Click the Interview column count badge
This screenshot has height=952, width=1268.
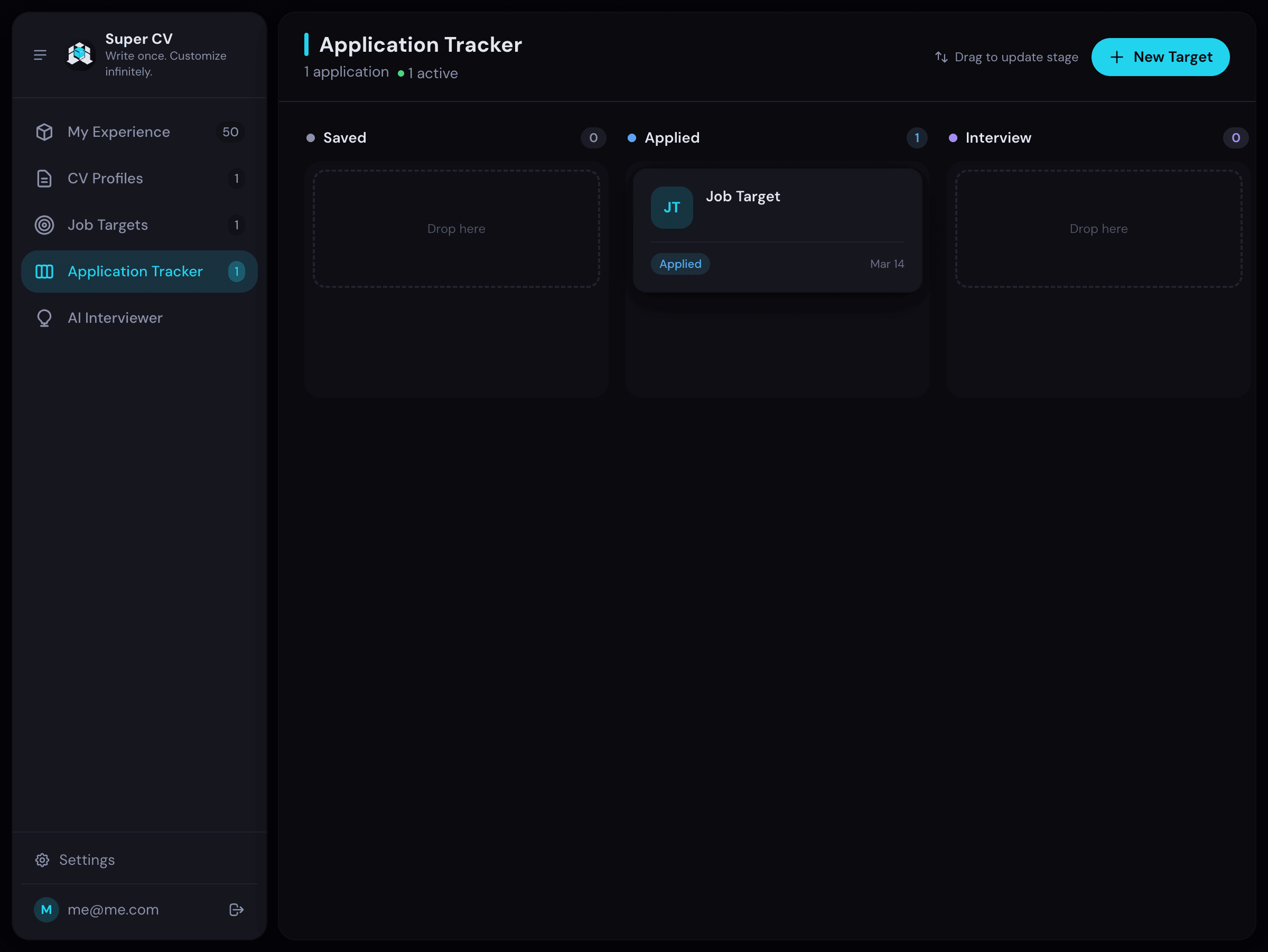coord(1236,137)
